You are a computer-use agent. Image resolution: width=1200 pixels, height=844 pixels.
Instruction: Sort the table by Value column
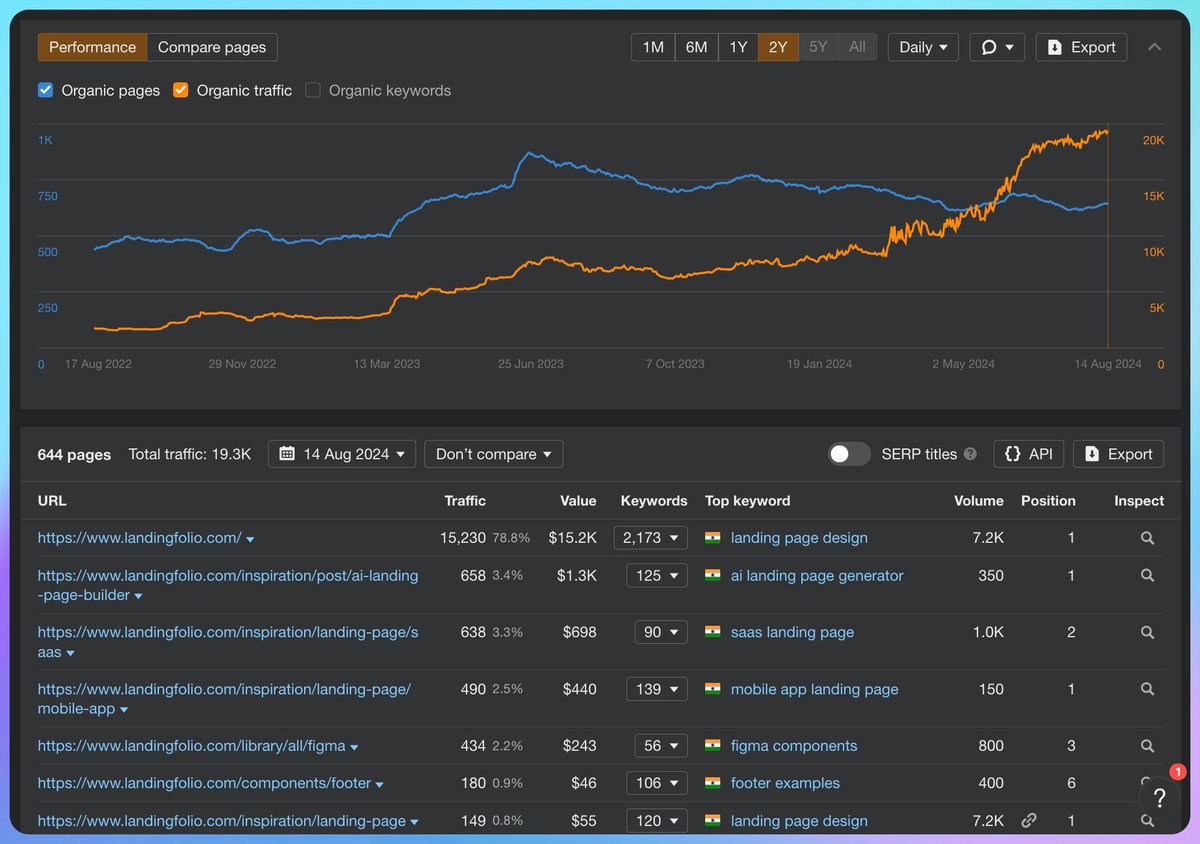pyautogui.click(x=578, y=501)
